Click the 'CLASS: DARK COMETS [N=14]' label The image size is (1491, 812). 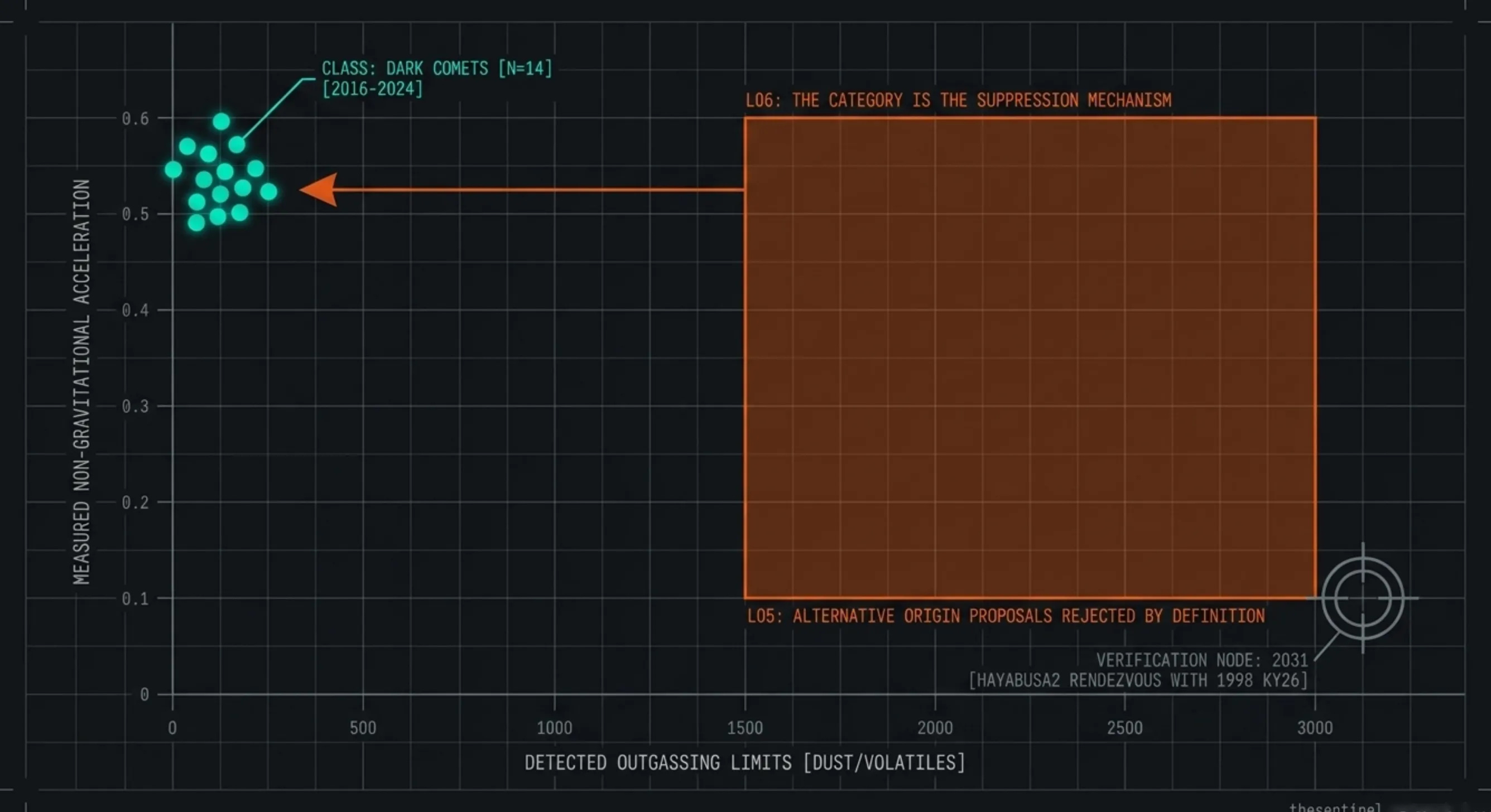point(437,68)
